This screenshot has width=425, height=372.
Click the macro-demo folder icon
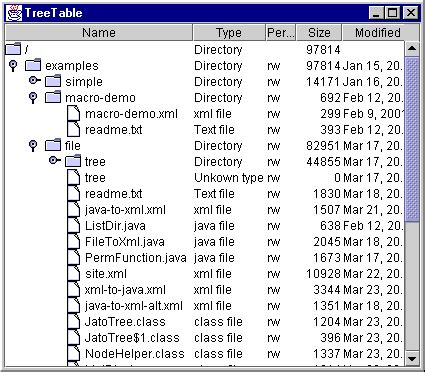click(53, 97)
